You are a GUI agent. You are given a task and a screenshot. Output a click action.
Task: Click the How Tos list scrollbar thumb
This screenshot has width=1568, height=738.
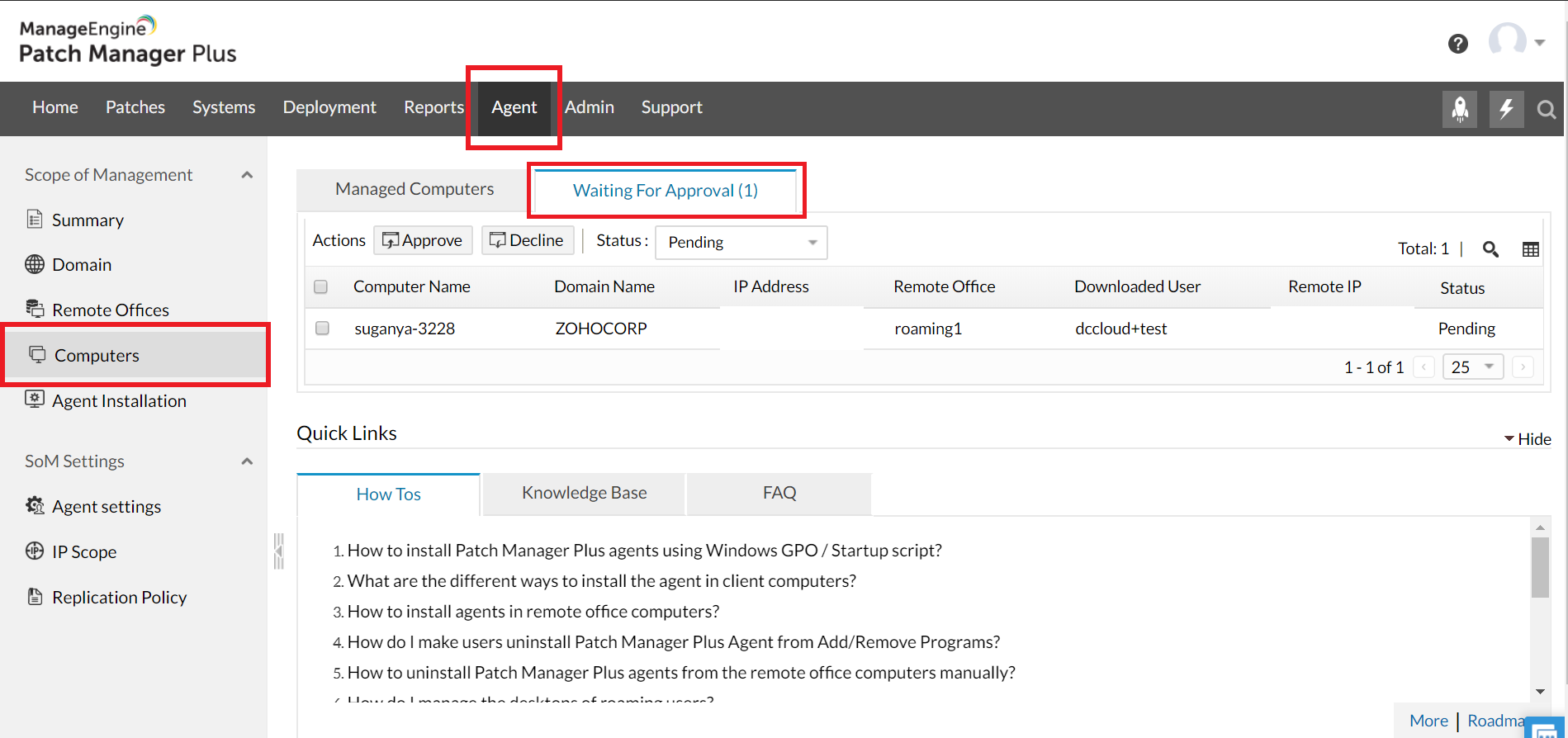pyautogui.click(x=1540, y=567)
